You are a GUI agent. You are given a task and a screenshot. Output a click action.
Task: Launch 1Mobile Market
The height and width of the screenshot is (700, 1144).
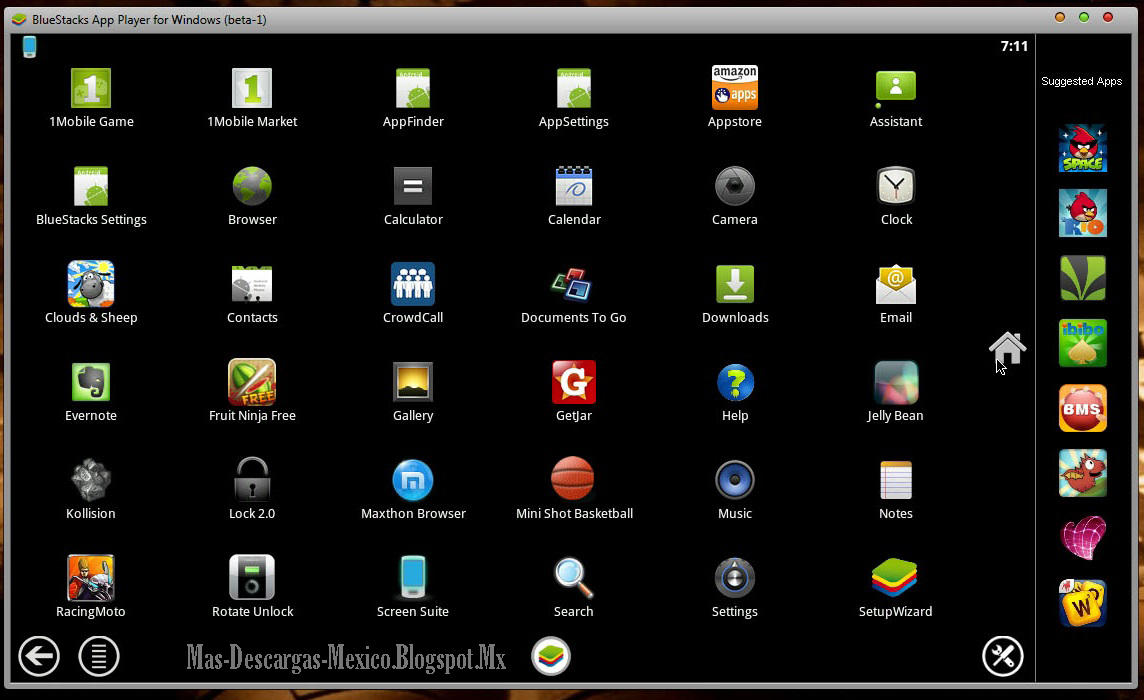[252, 88]
